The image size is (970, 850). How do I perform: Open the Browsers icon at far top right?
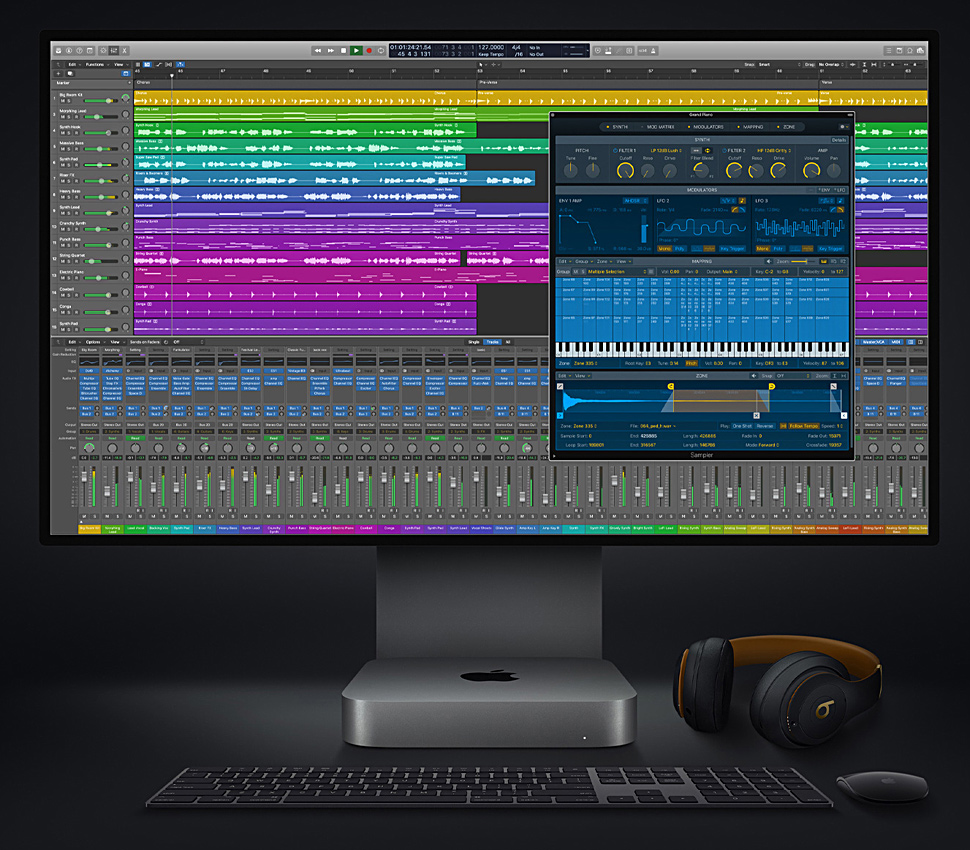pyautogui.click(x=921, y=51)
